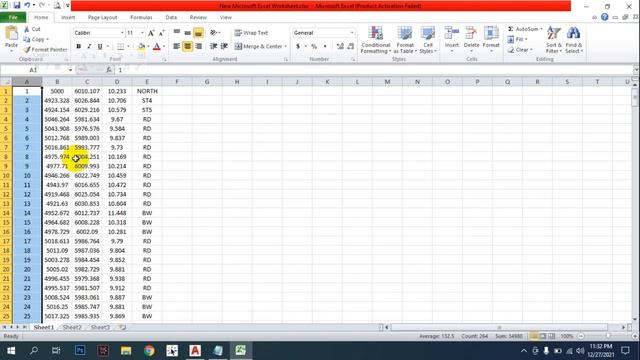
Task: Click the Increase Indent icon
Action: 224,46
